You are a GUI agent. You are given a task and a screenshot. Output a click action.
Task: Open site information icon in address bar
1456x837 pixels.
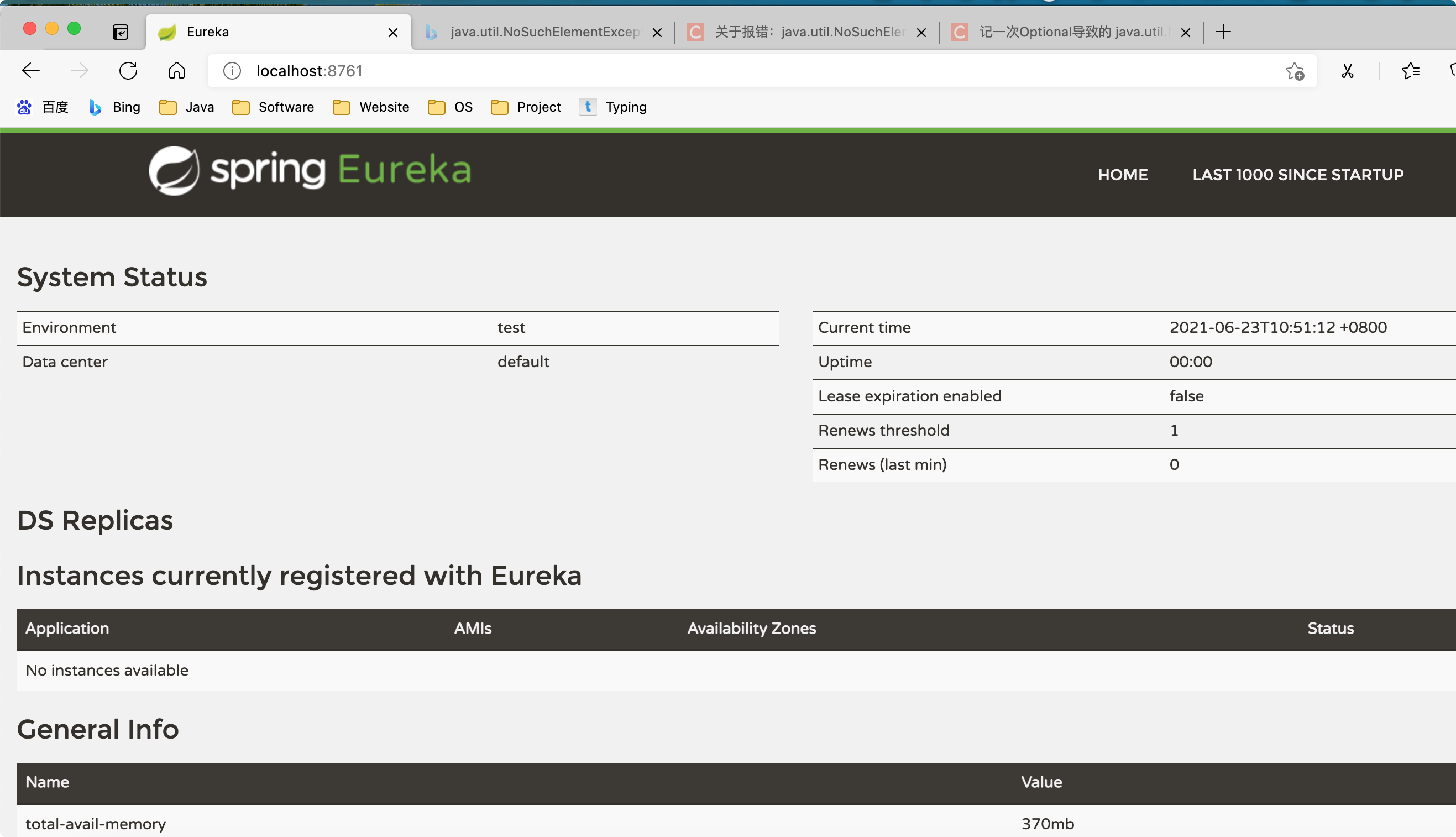pyautogui.click(x=232, y=71)
